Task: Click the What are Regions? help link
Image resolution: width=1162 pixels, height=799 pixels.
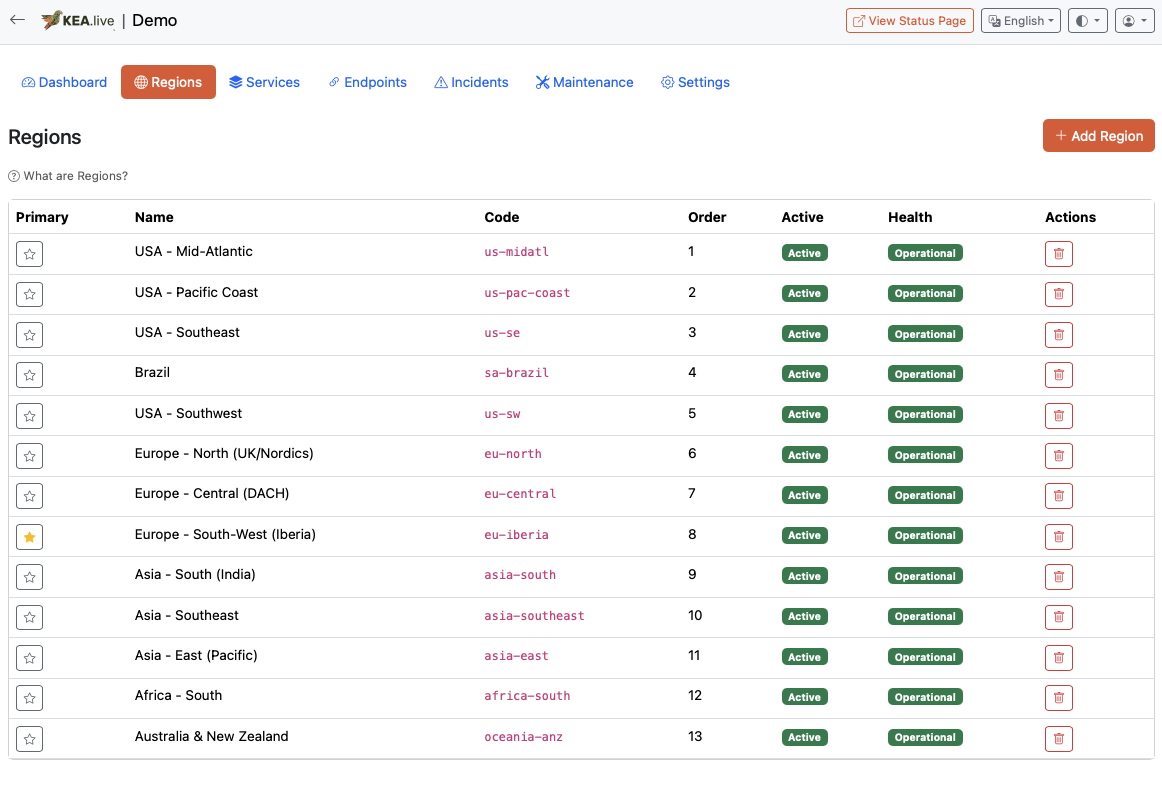Action: coord(68,176)
